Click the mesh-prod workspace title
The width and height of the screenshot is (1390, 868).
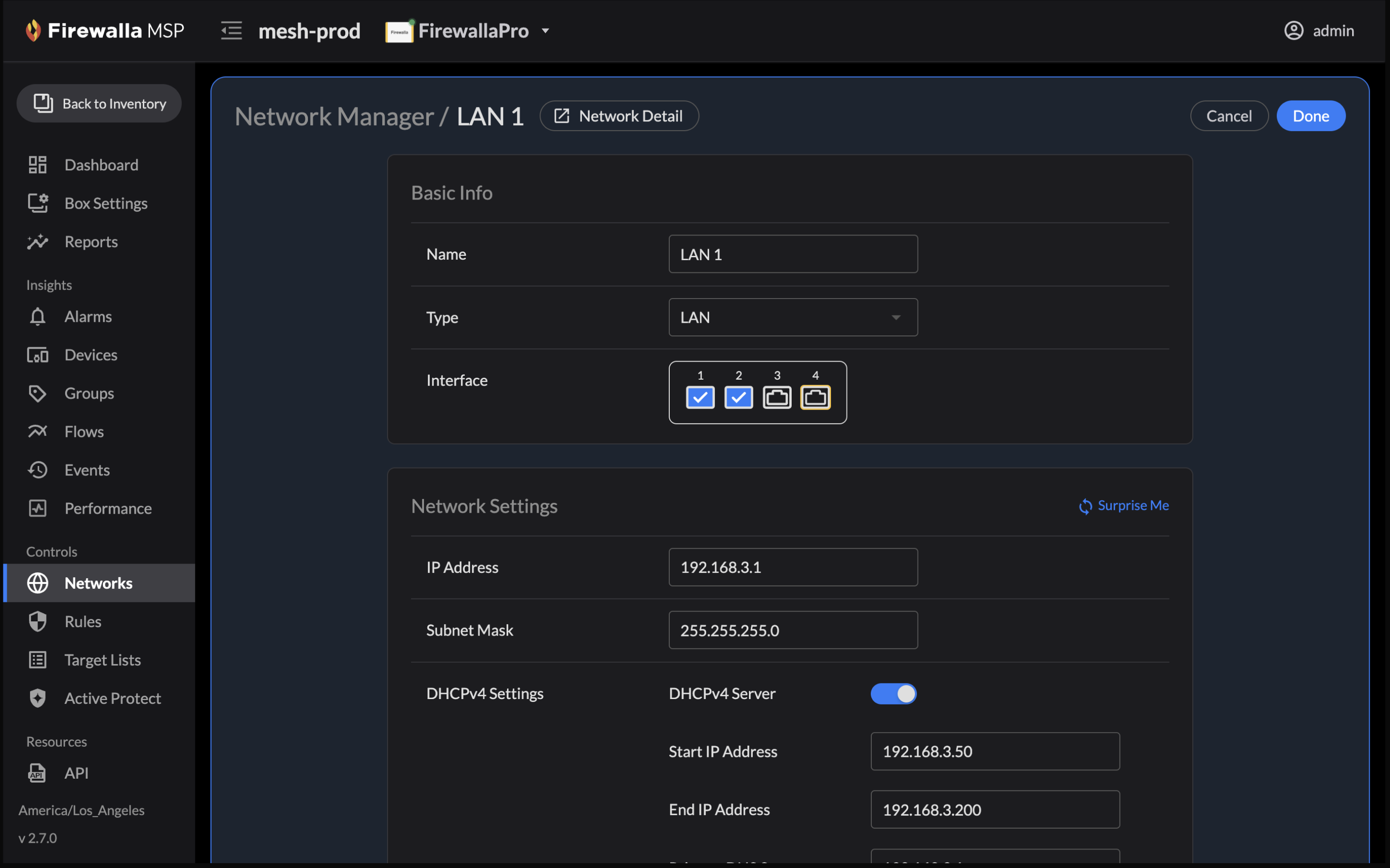coord(309,31)
